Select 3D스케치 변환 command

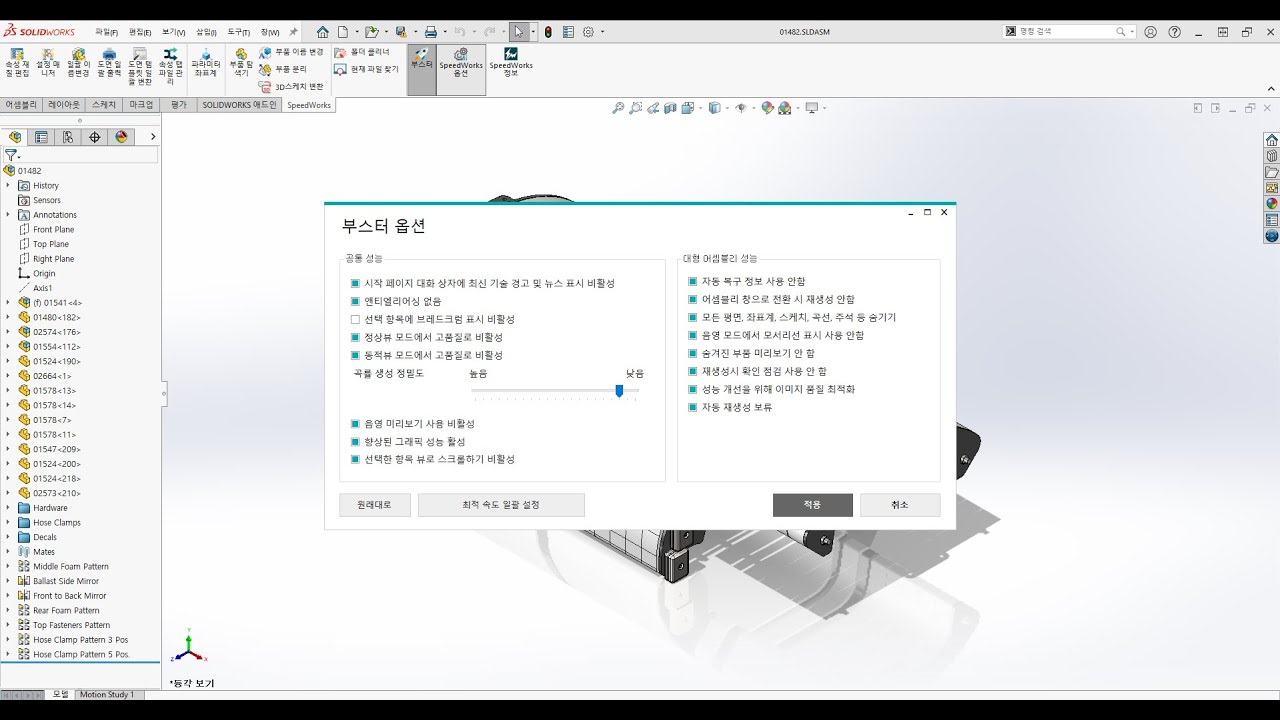[291, 87]
